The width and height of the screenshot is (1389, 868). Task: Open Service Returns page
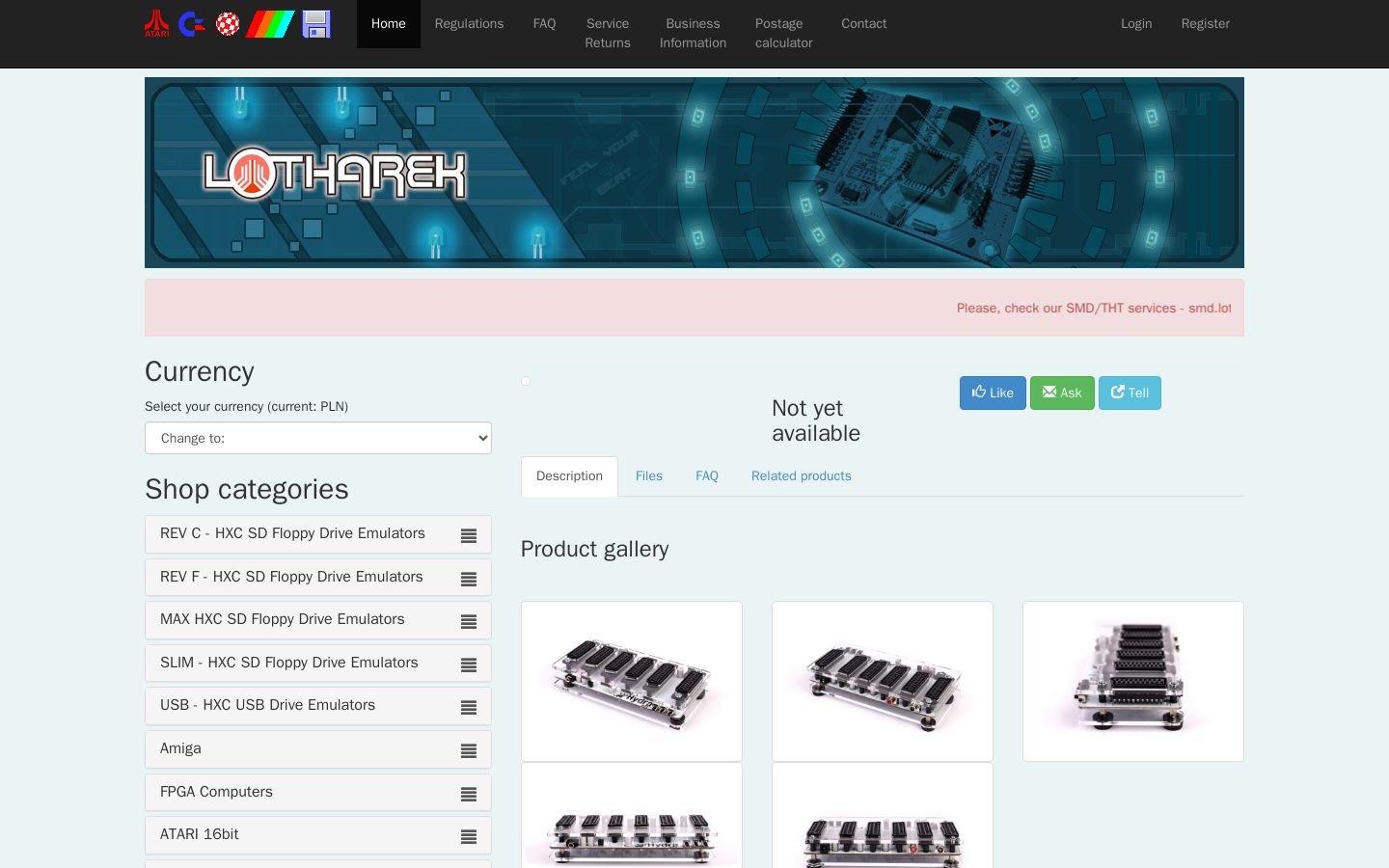tap(608, 34)
